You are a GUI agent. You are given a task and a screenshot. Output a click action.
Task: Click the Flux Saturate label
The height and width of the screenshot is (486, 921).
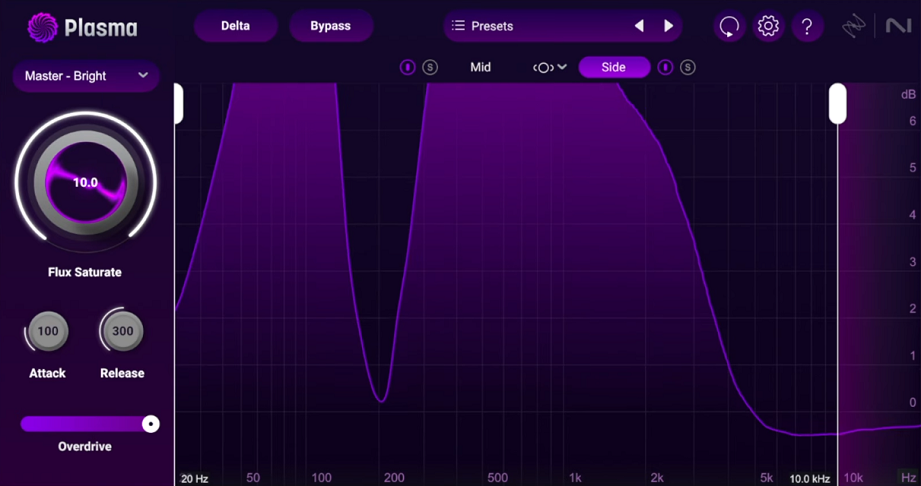[85, 272]
